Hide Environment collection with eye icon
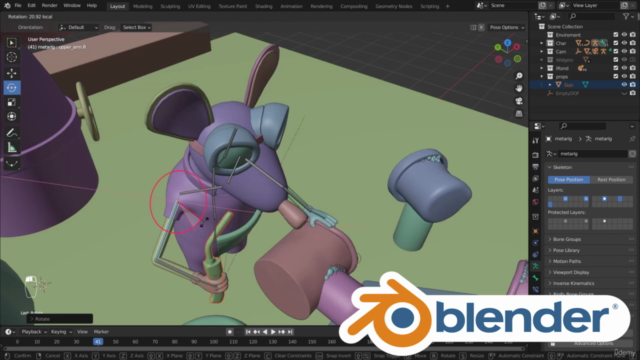The image size is (640, 360). [x=624, y=35]
